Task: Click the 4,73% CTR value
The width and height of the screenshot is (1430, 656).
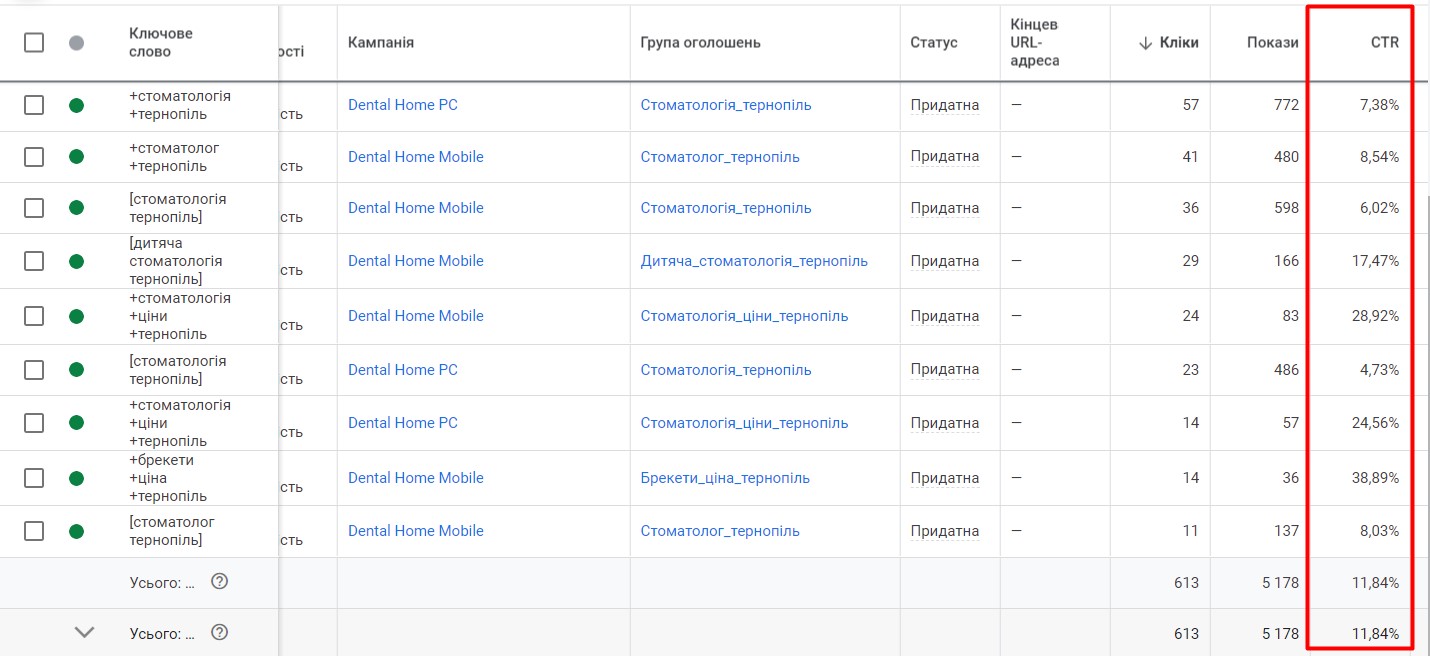Action: coord(1379,370)
